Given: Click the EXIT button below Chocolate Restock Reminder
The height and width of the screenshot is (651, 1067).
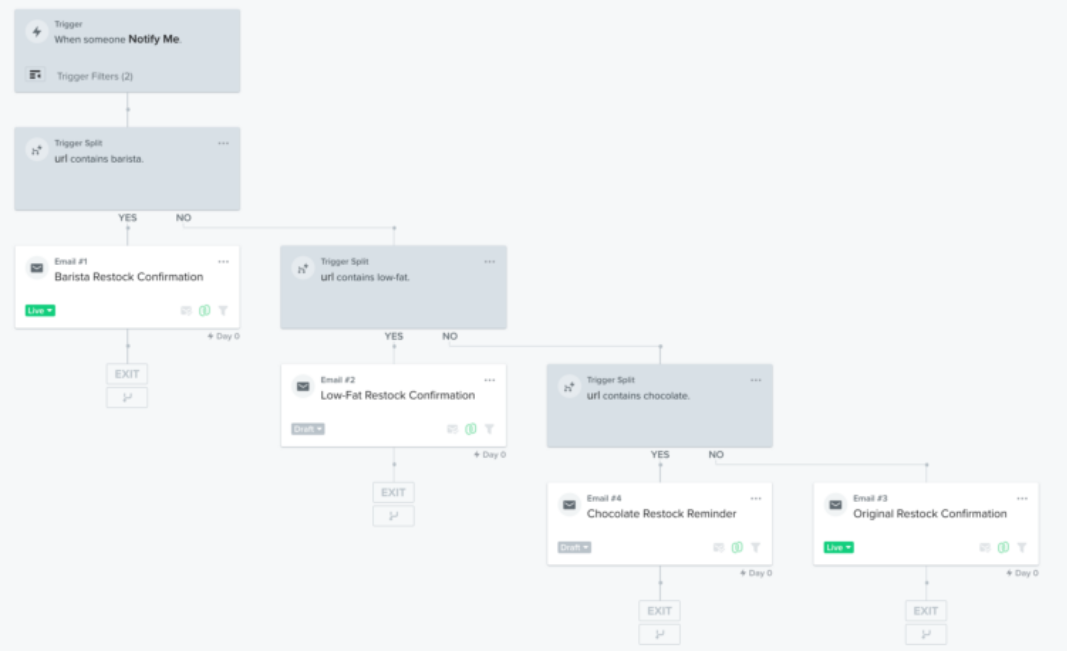Looking at the screenshot, I should pos(659,611).
